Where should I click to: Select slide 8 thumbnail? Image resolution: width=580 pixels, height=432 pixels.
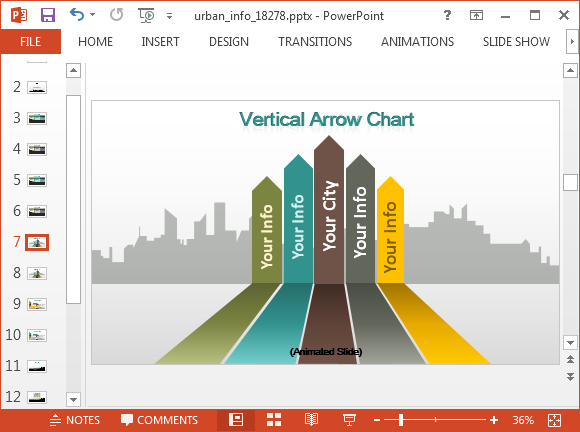[37, 273]
